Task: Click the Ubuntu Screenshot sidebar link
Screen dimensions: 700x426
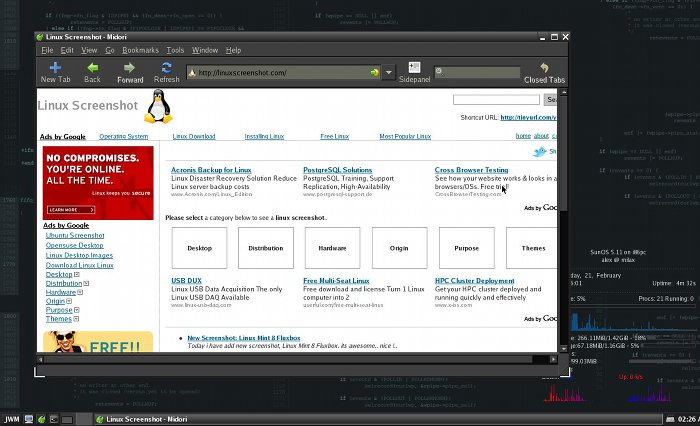Action: coord(75,235)
